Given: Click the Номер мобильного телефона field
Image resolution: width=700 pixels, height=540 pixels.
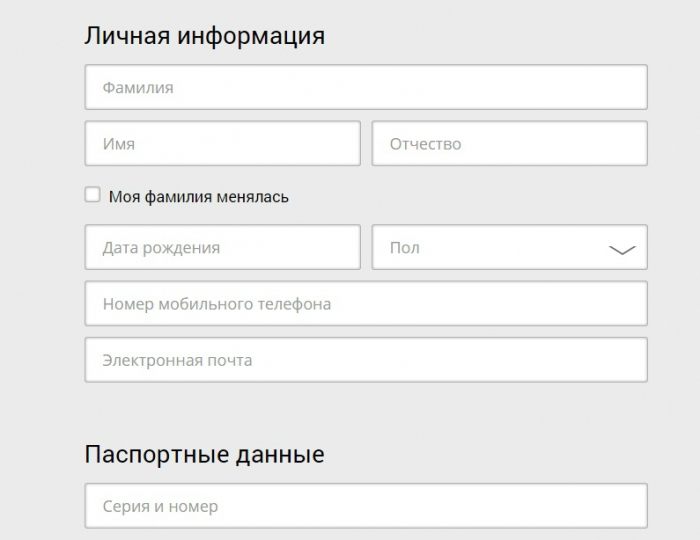Looking at the screenshot, I should pos(366,303).
